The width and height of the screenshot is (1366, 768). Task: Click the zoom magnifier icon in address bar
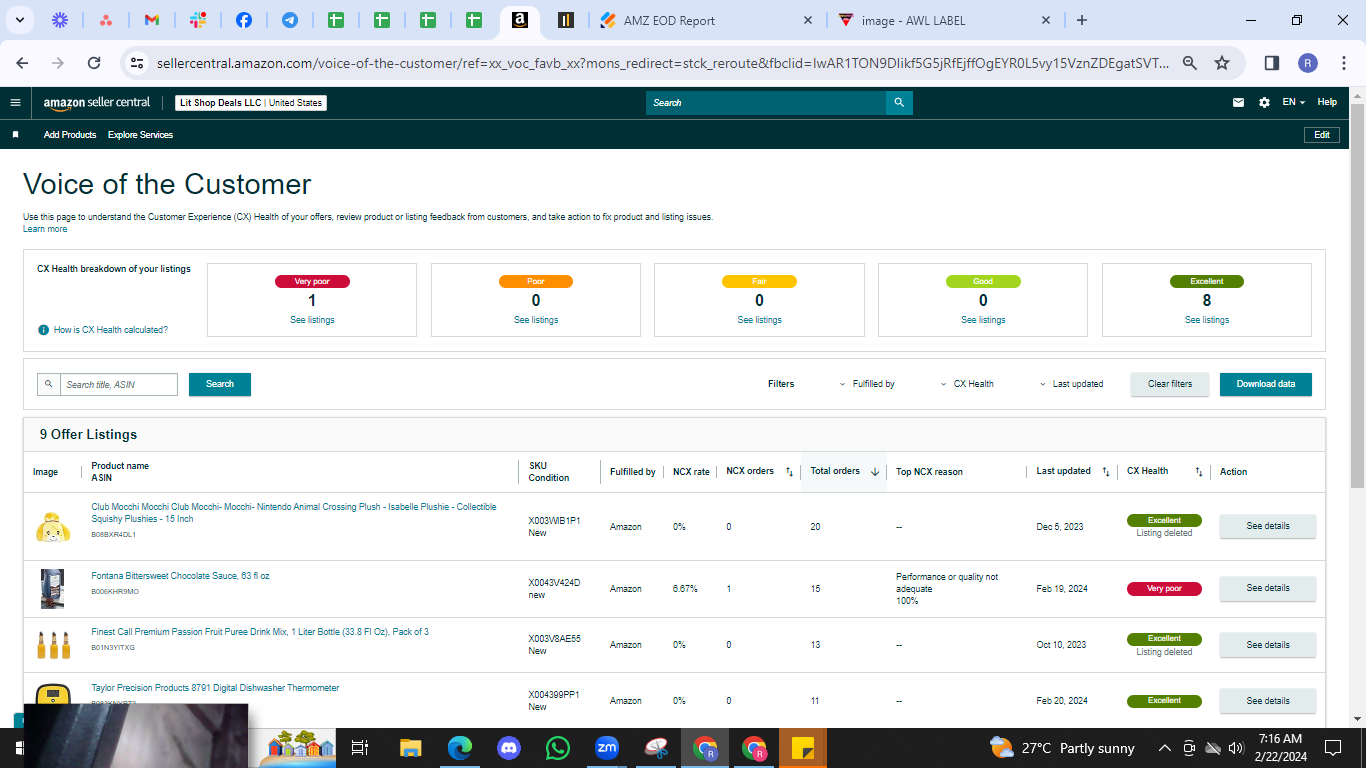tap(1190, 63)
